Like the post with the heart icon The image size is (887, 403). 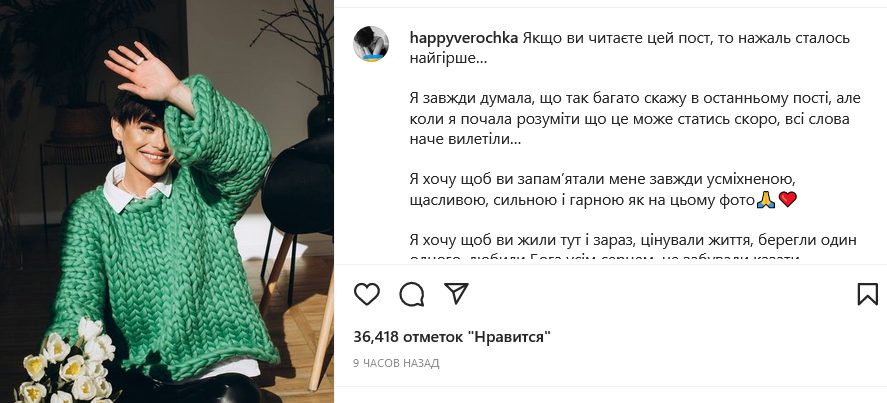click(x=367, y=294)
